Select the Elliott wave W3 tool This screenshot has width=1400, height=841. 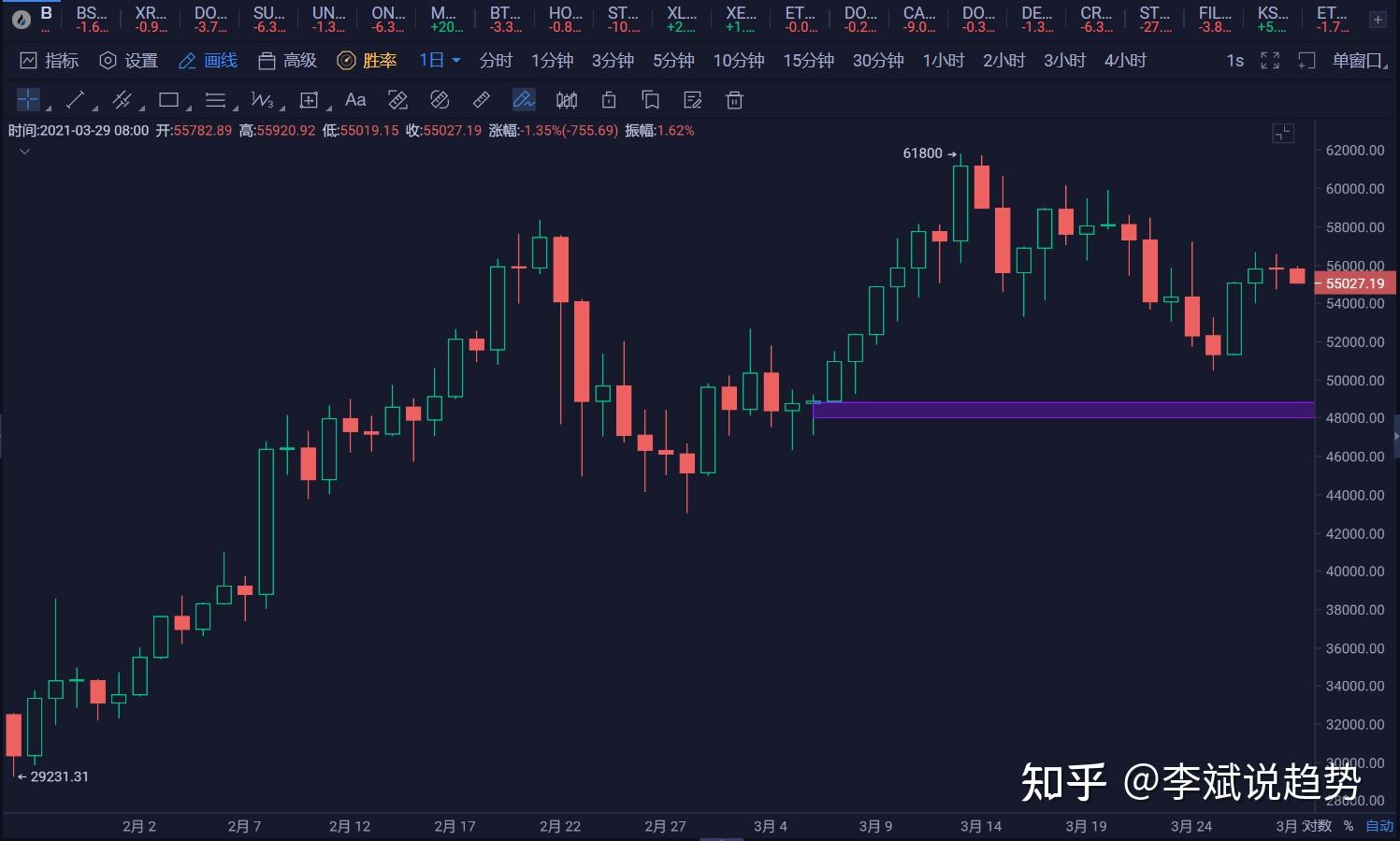(x=263, y=100)
